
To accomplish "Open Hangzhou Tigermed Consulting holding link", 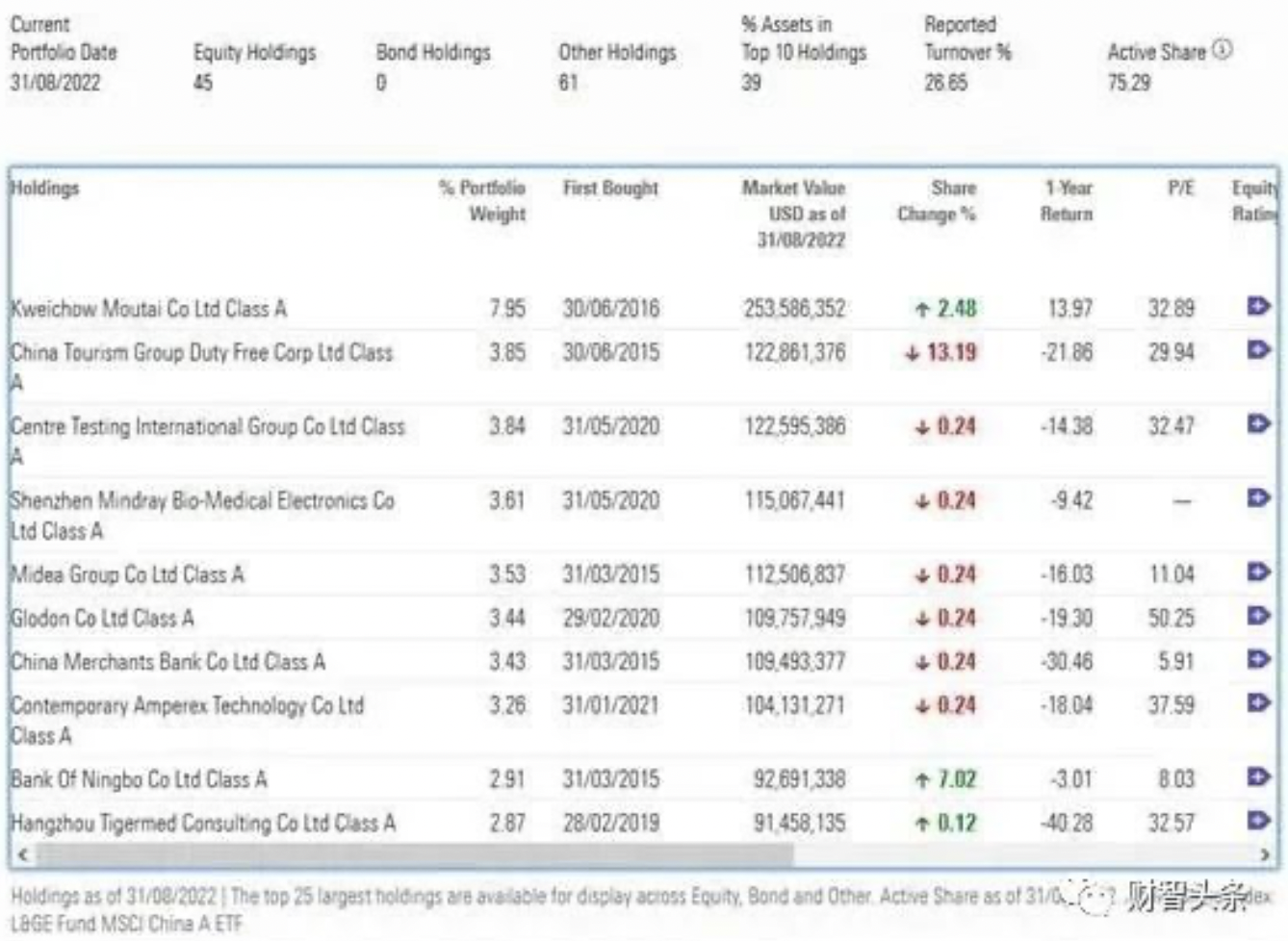I will coord(203,824).
